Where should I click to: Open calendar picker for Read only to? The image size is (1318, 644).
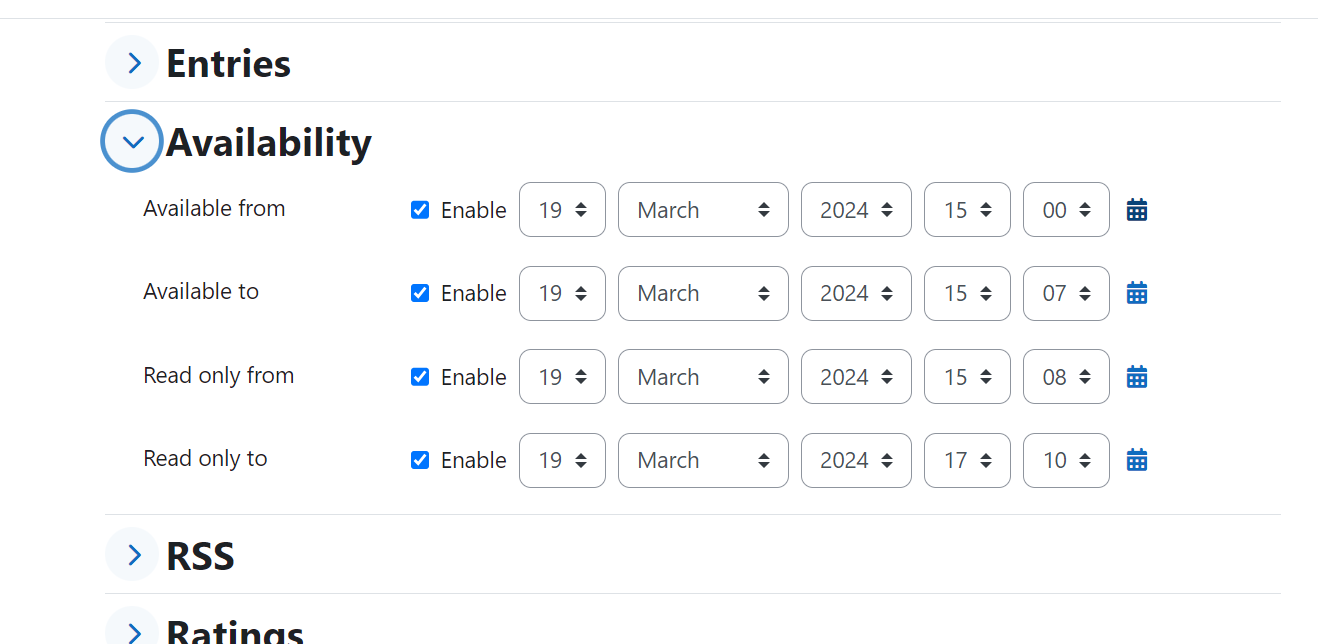[x=1136, y=460]
